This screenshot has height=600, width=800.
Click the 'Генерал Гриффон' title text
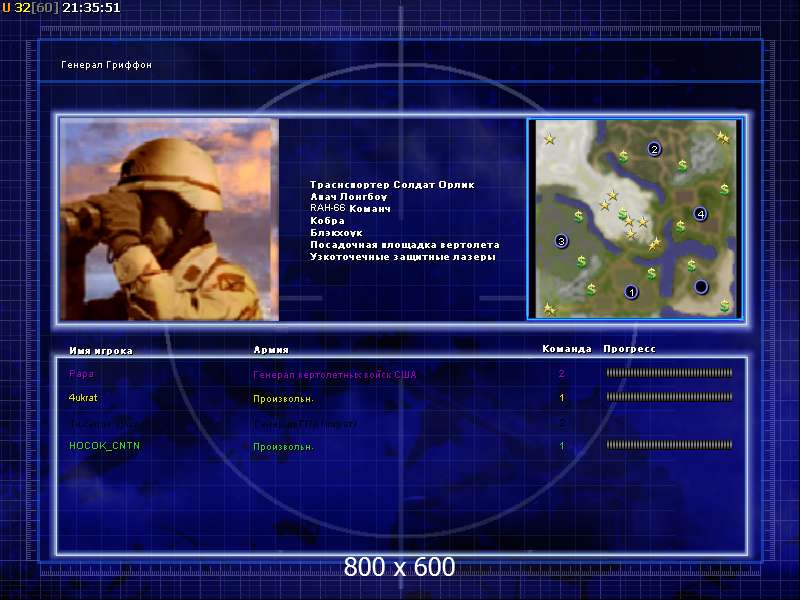coord(106,65)
